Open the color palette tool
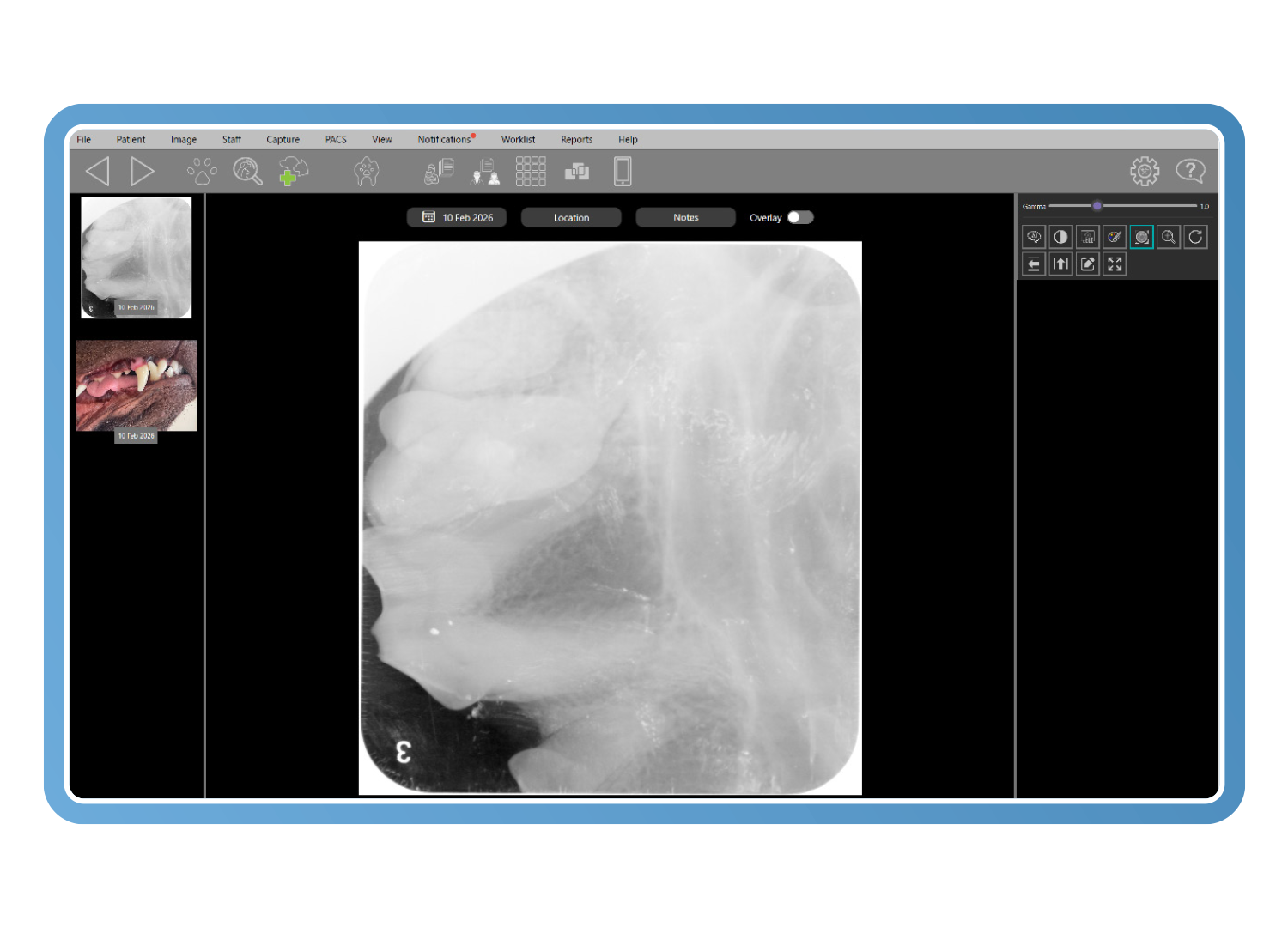 tap(1115, 237)
